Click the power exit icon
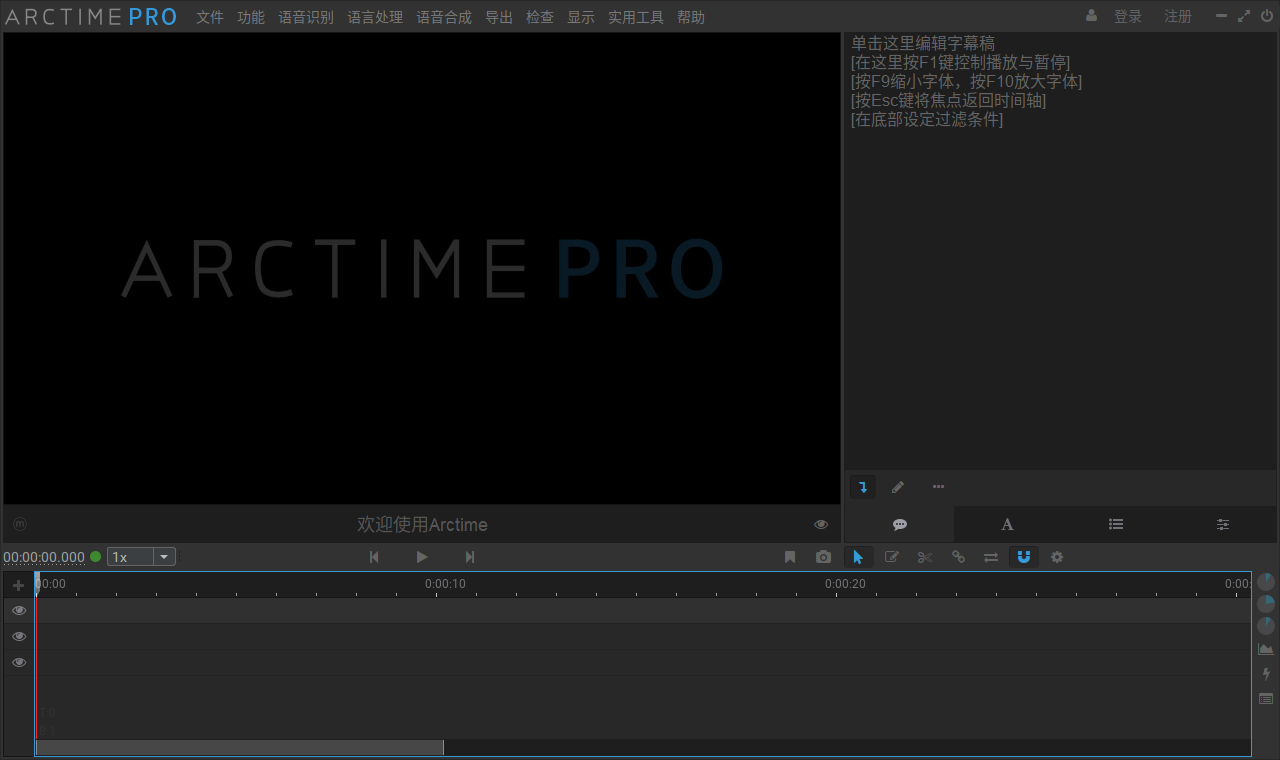Screen dimensions: 1280x760 [1267, 16]
